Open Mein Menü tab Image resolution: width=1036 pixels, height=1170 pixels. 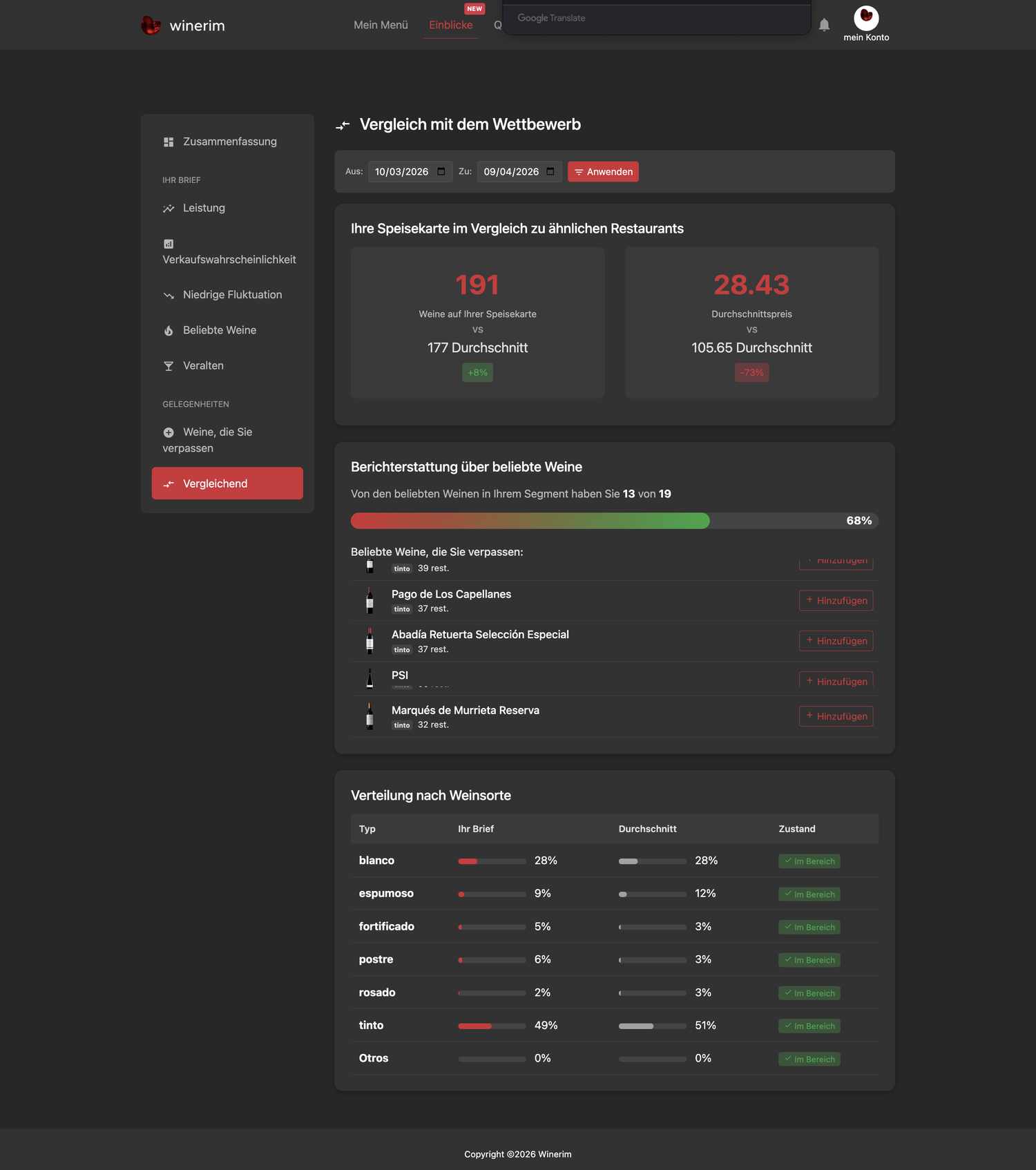[x=381, y=25]
